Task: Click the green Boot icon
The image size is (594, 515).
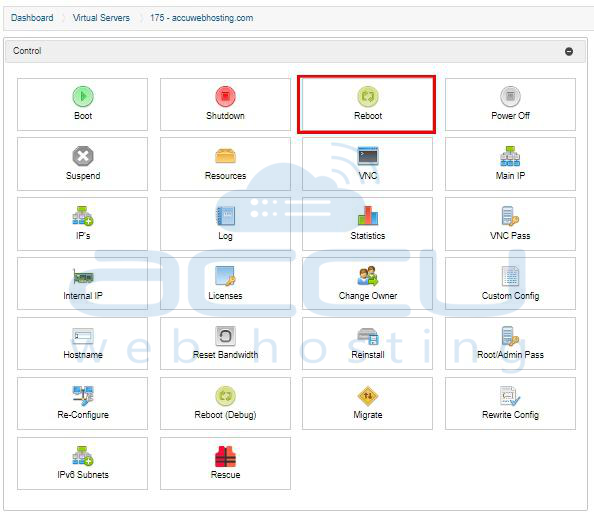Action: click(83, 96)
